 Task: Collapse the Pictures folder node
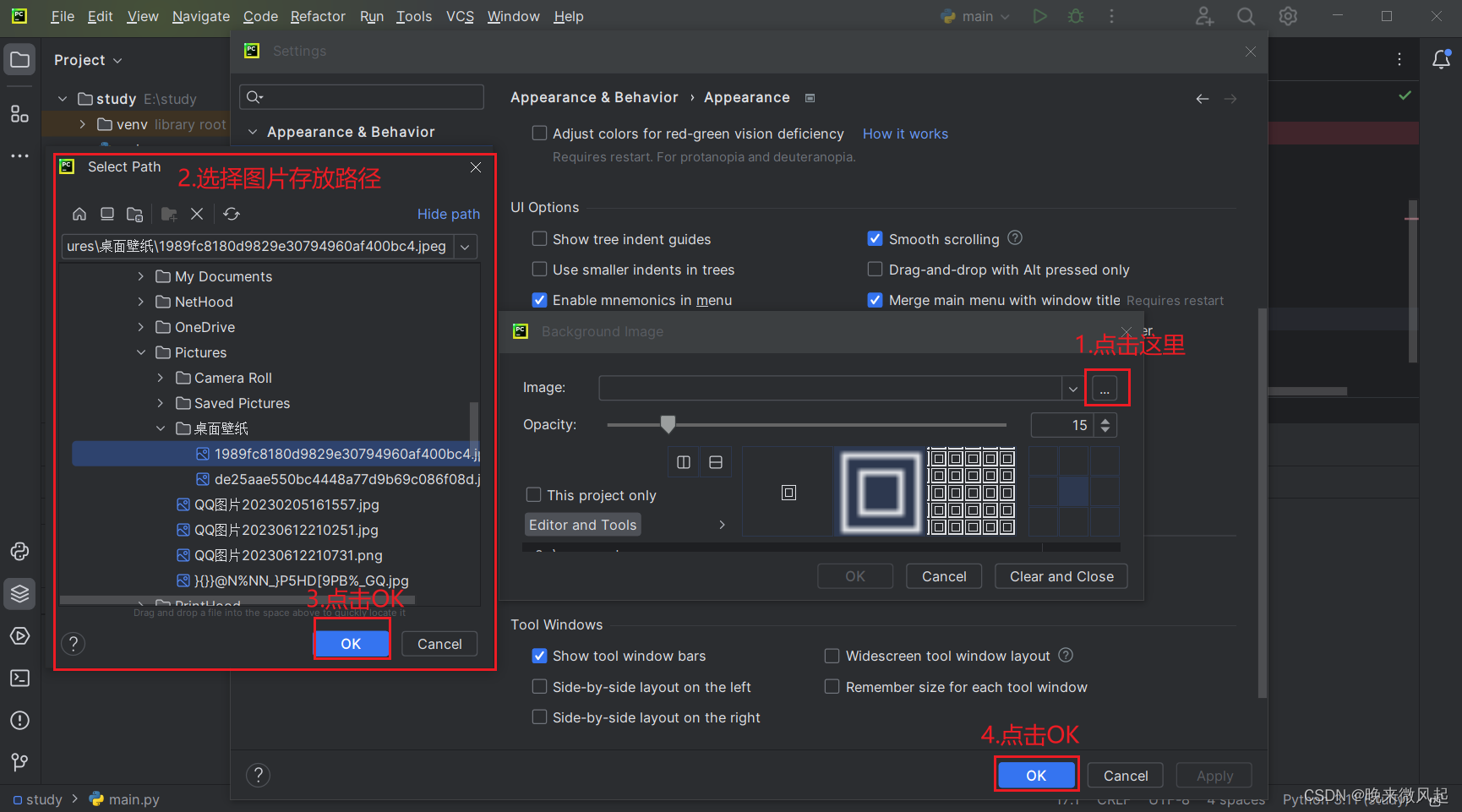click(x=141, y=352)
